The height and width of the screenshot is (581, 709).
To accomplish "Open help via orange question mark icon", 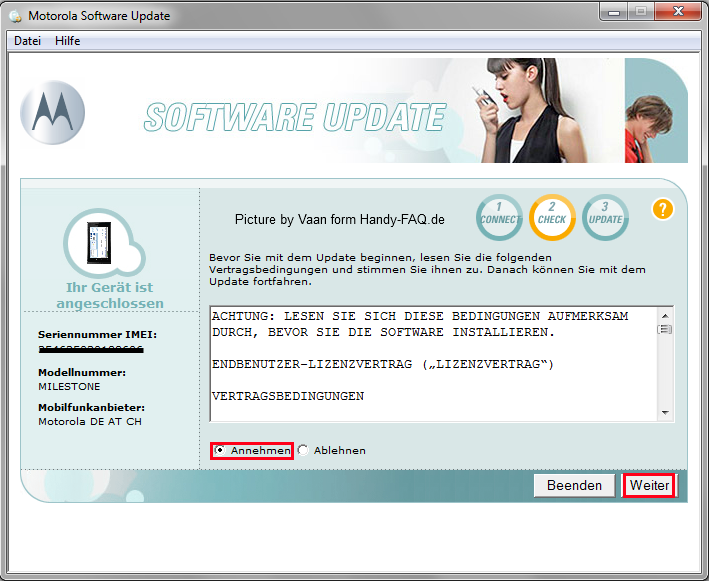I will (662, 209).
